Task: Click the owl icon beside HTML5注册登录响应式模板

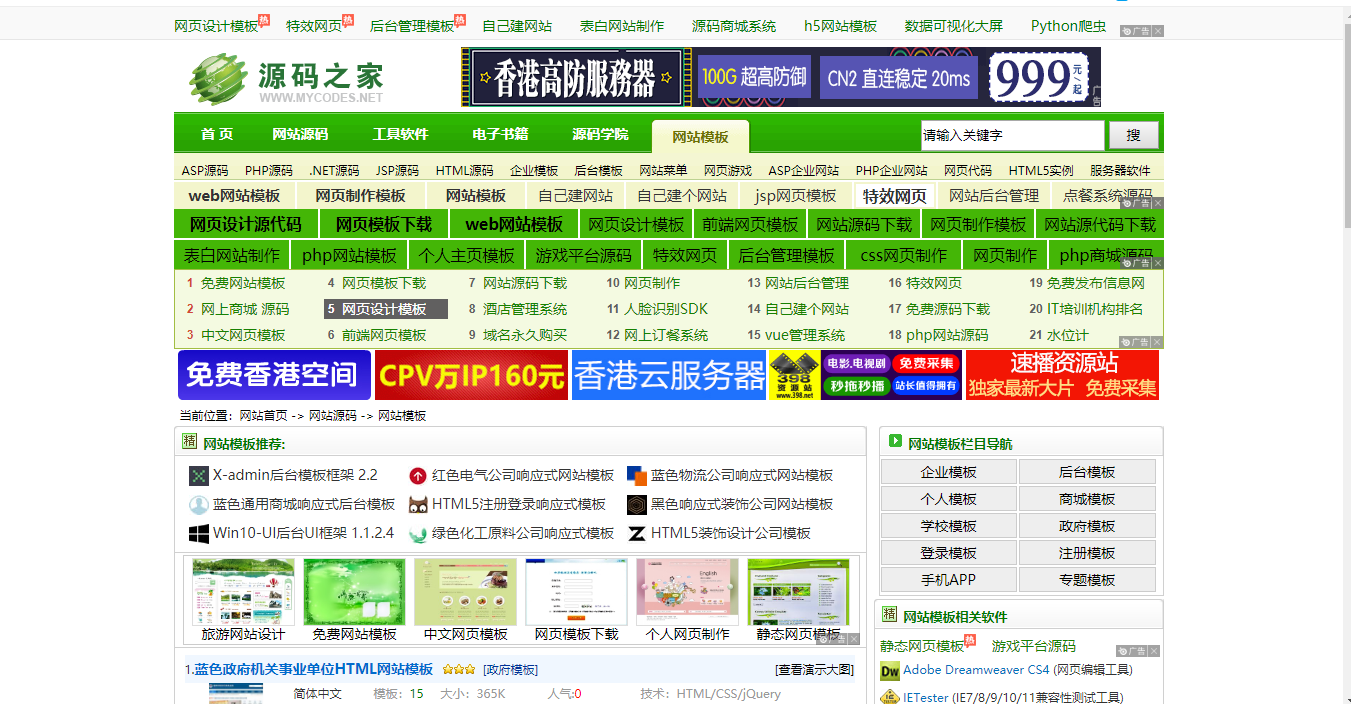Action: coord(418,505)
